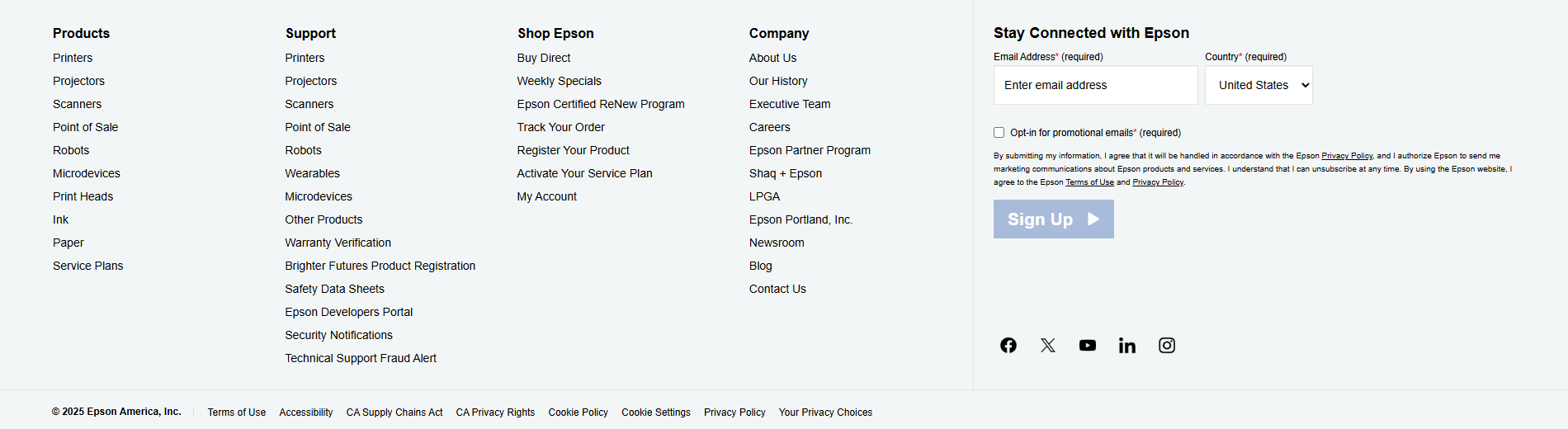Screen dimensions: 1568x429
Task: Open the LinkedIn social icon
Action: coord(1127,346)
